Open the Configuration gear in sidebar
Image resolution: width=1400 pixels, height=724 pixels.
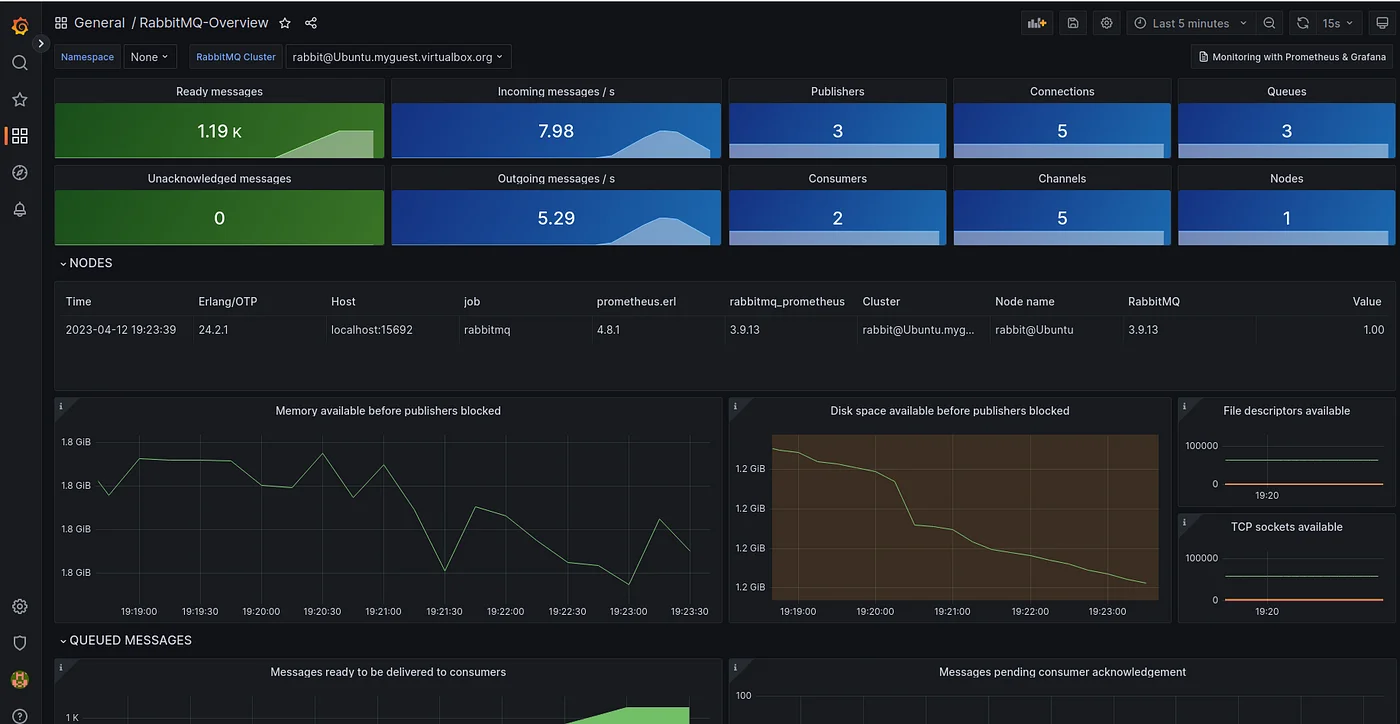pos(20,607)
